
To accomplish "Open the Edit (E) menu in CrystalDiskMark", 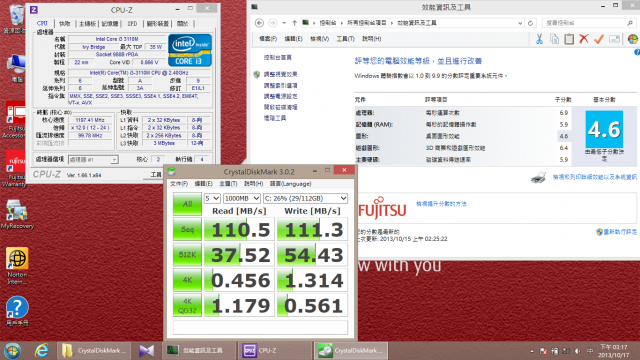I will pyautogui.click(x=203, y=184).
